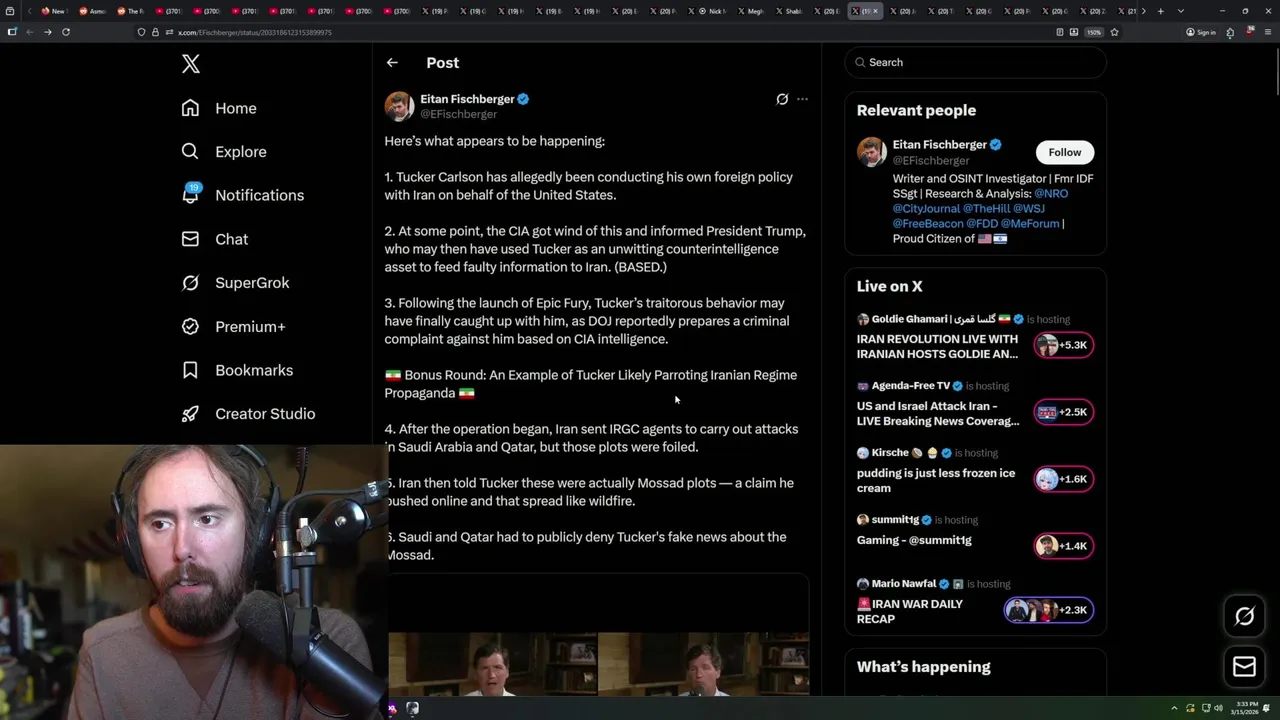Open the @FreeBeacon mention link
Viewport: 1280px width, 720px height.
pyautogui.click(x=927, y=224)
